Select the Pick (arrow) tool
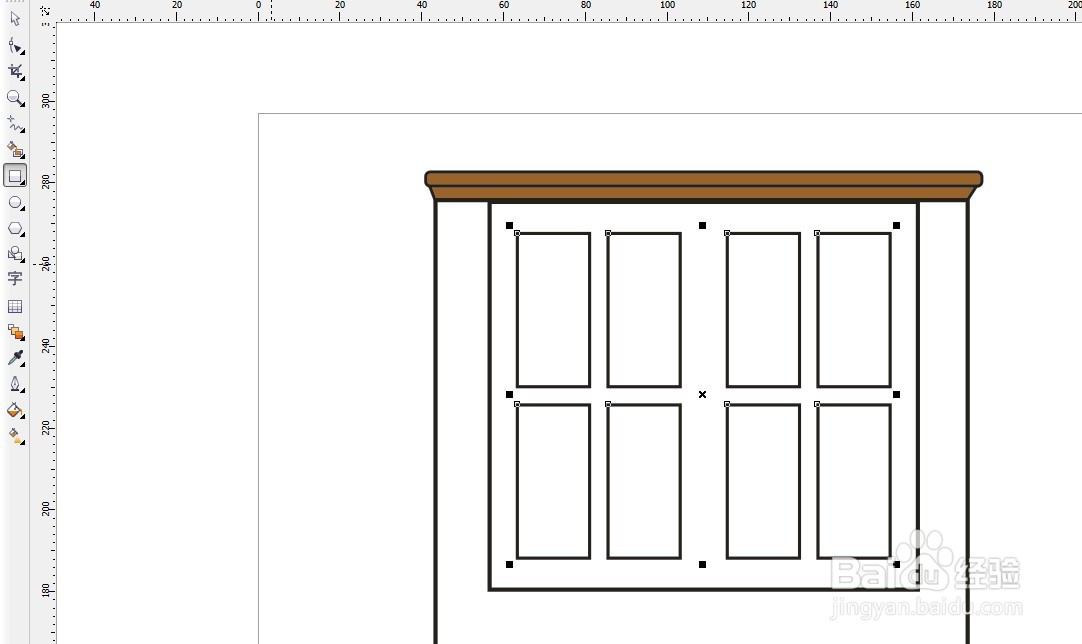Viewport: 1082px width, 644px height. pyautogui.click(x=15, y=19)
